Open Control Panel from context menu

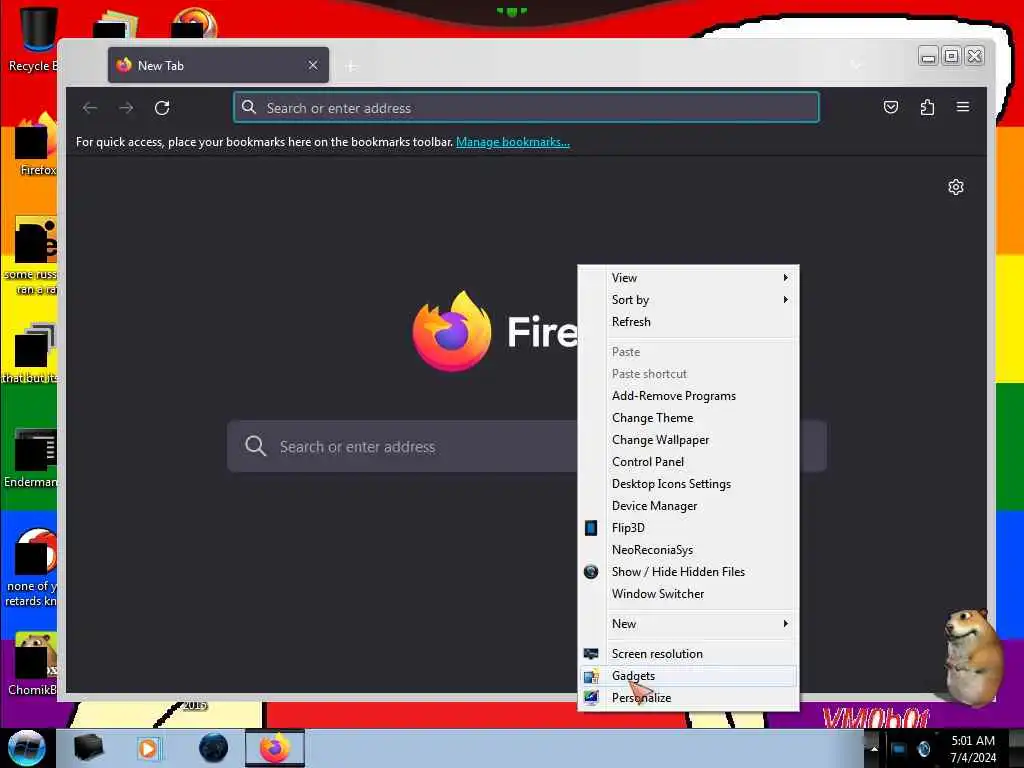(x=688, y=462)
